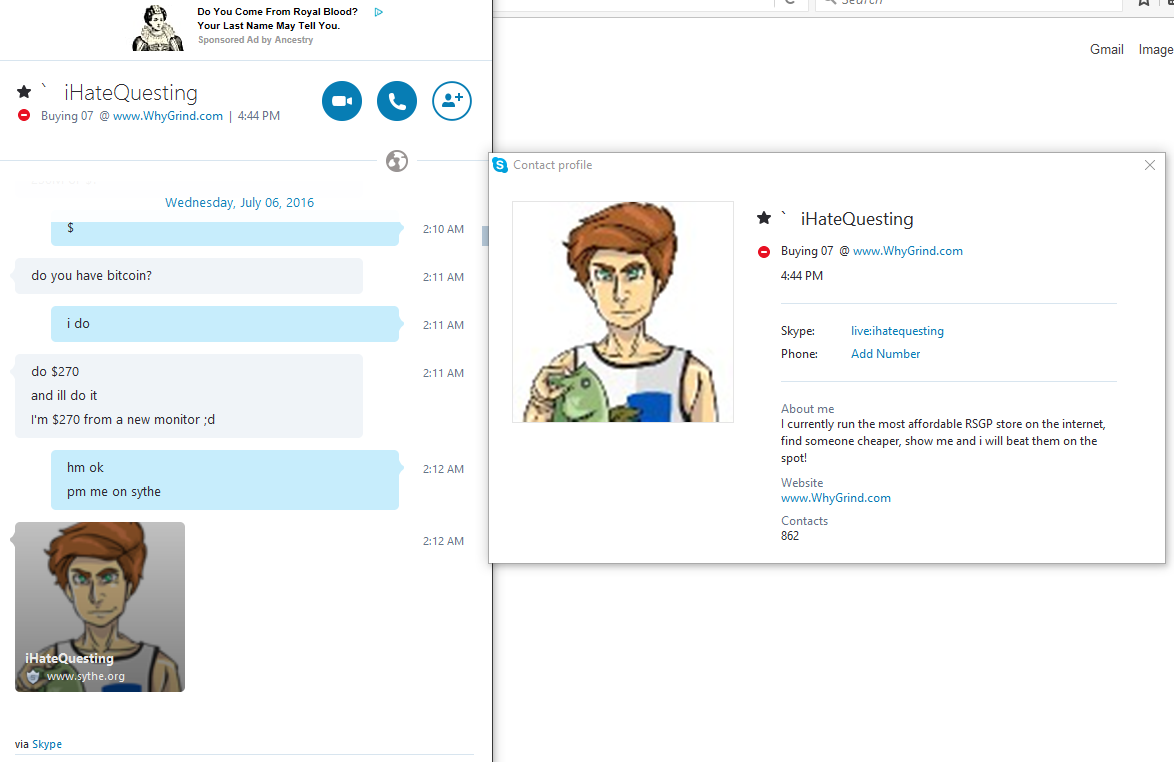Screen dimensions: 1174x762
Task: Click Add Number for the phone field
Action: click(885, 354)
